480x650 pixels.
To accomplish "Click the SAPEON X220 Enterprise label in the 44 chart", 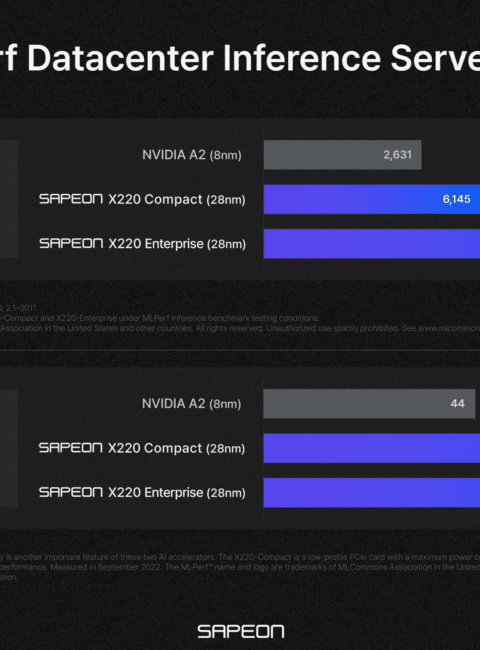I will coord(142,492).
